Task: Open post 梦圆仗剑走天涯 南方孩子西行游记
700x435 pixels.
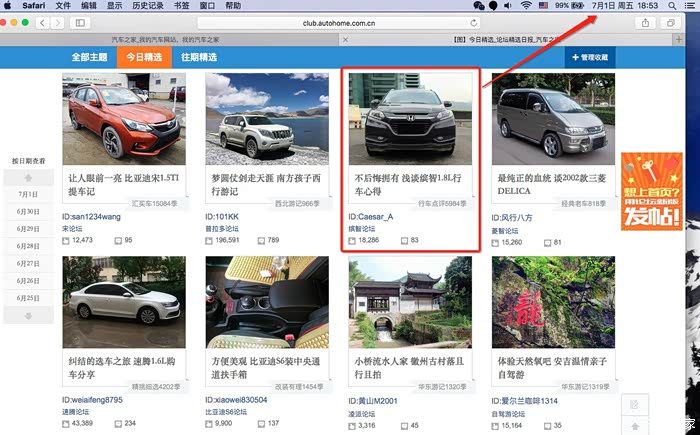Action: [x=266, y=184]
